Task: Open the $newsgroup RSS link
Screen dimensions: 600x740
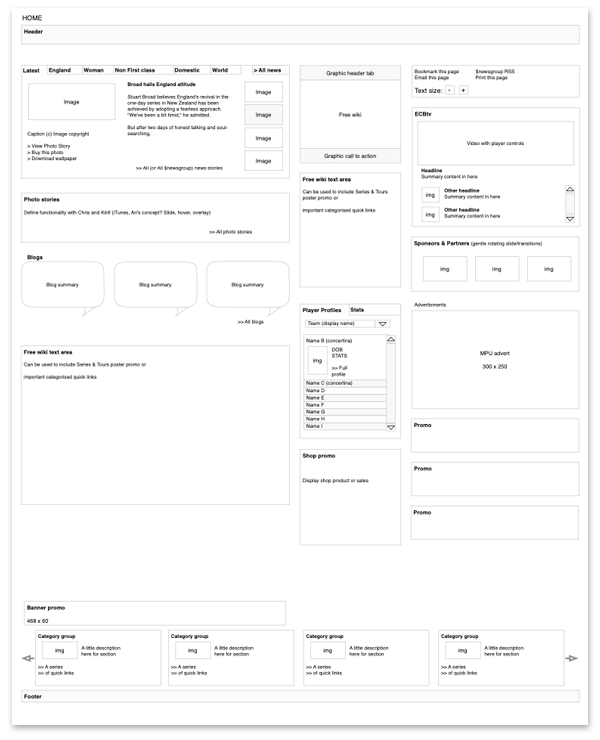Action: [495, 72]
